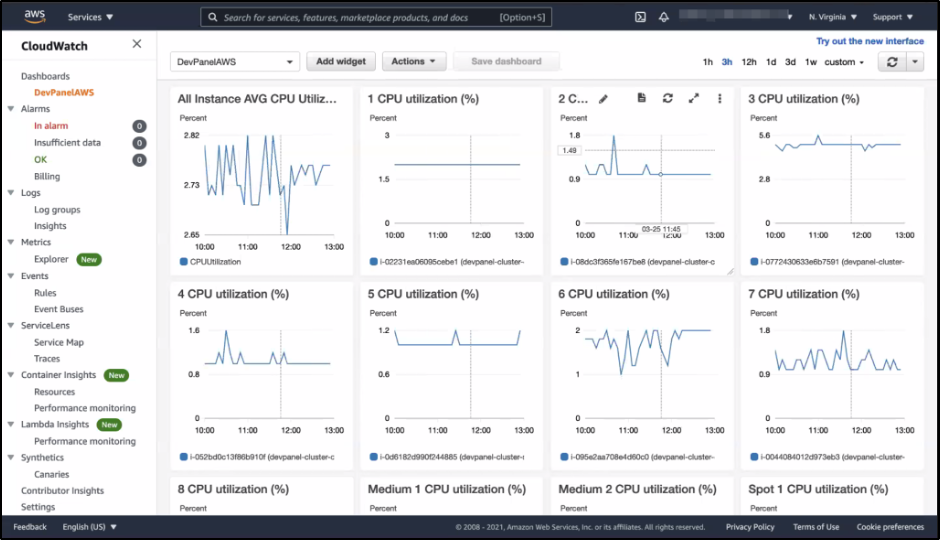
Task: Refresh the dashboard with the refresh icon
Action: (x=892, y=62)
